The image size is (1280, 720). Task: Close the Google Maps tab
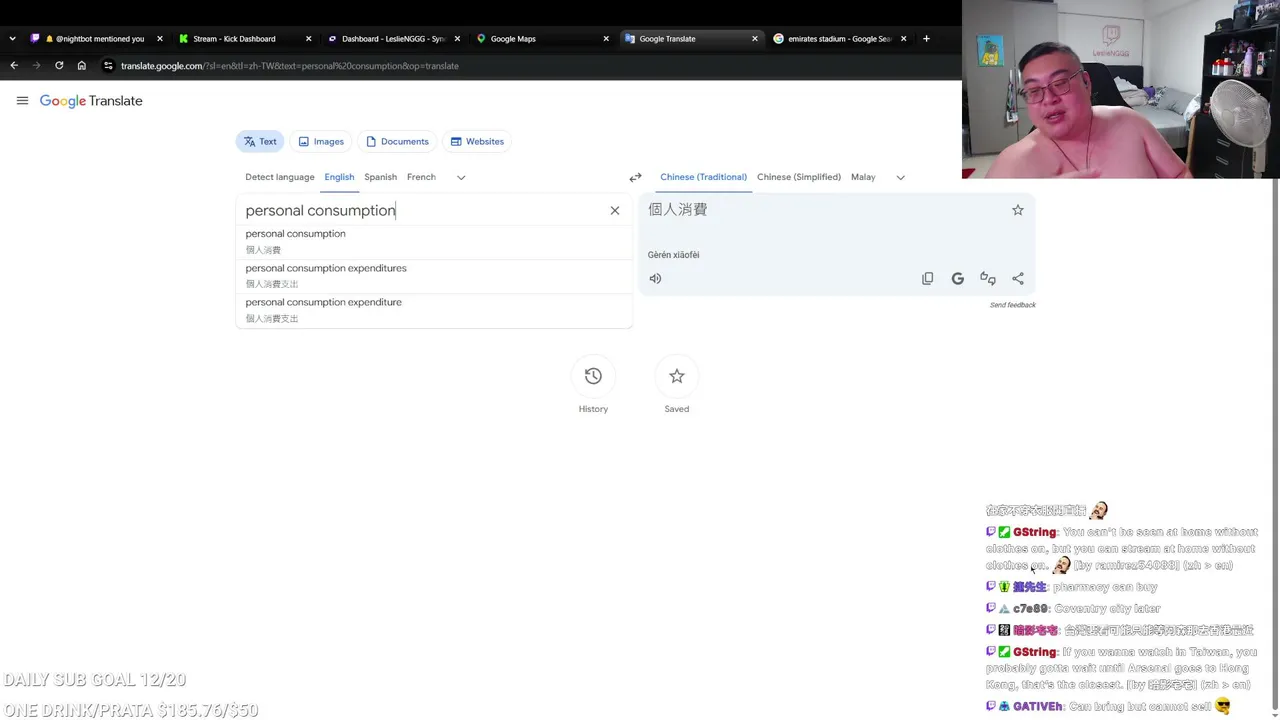pos(606,39)
